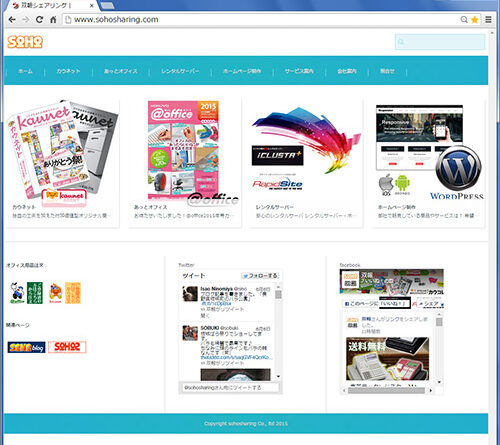Image resolution: width=500 pixels, height=445 pixels.
Task: Click the site search field
Action: pyautogui.click(x=440, y=42)
